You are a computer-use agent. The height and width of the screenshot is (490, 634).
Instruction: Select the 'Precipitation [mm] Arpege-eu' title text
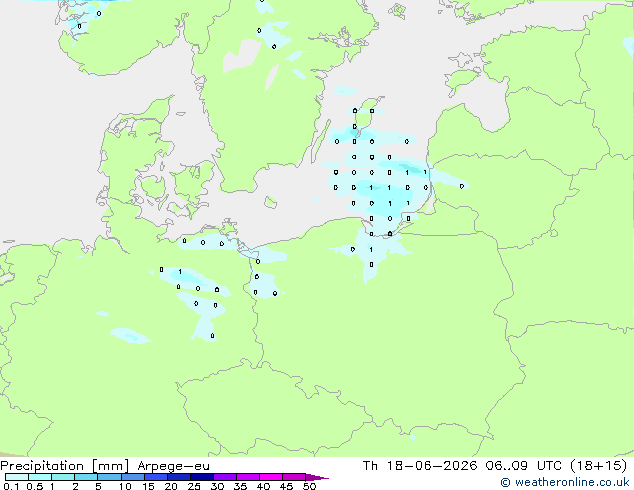pyautogui.click(x=105, y=466)
